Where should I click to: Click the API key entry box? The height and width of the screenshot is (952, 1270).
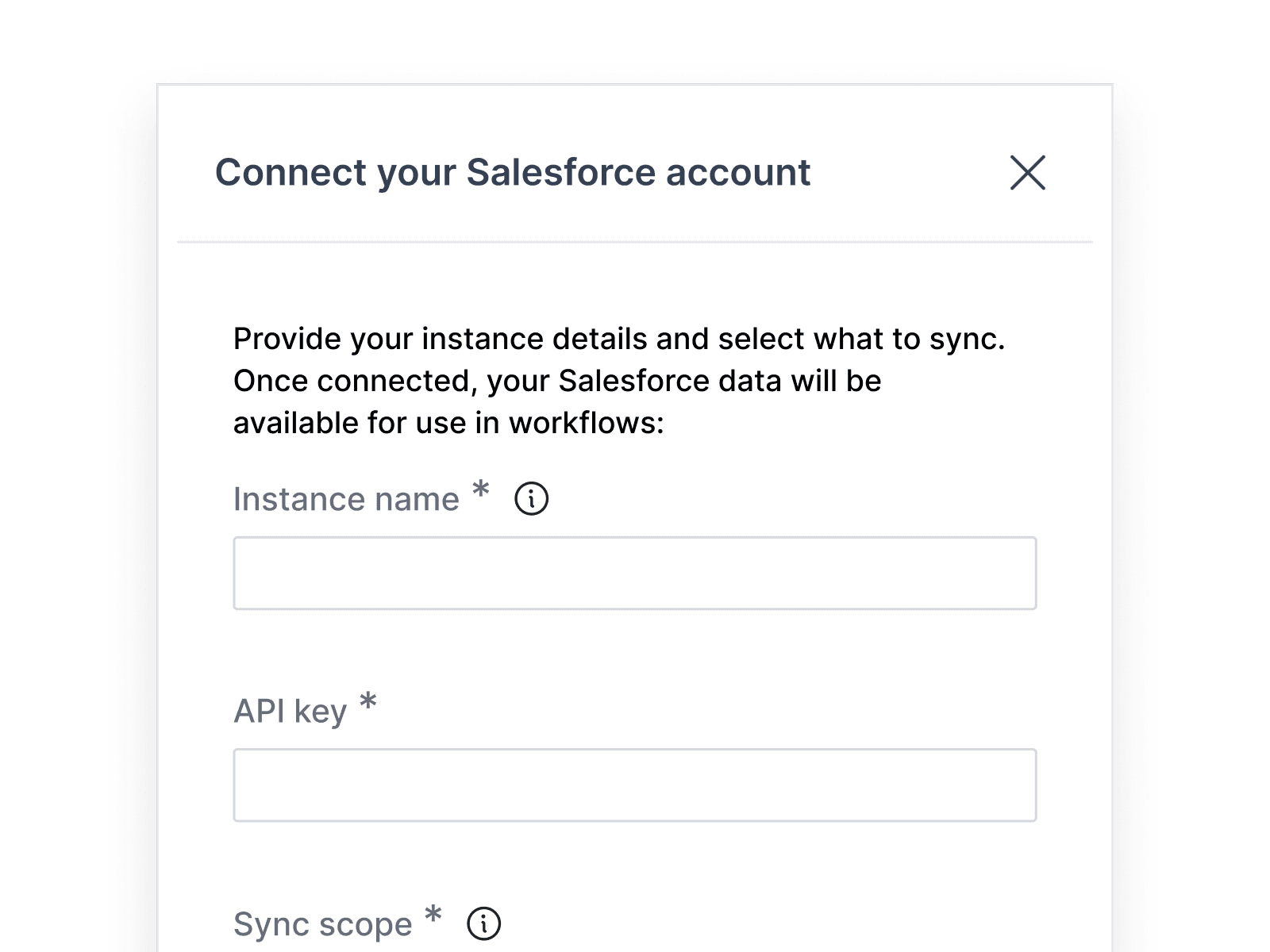pyautogui.click(x=633, y=785)
